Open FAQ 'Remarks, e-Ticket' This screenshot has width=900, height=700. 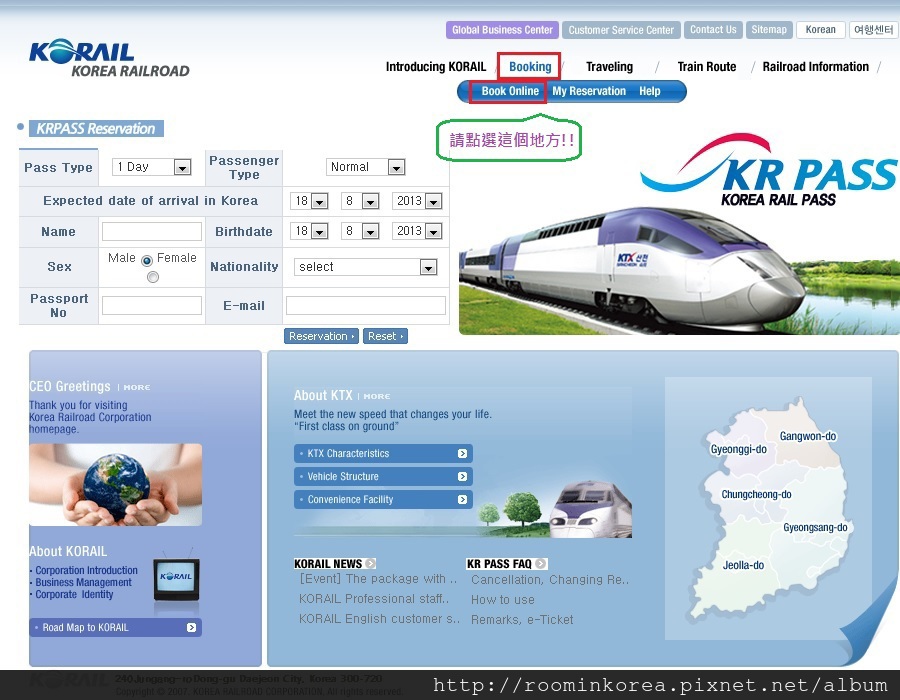tap(522, 620)
